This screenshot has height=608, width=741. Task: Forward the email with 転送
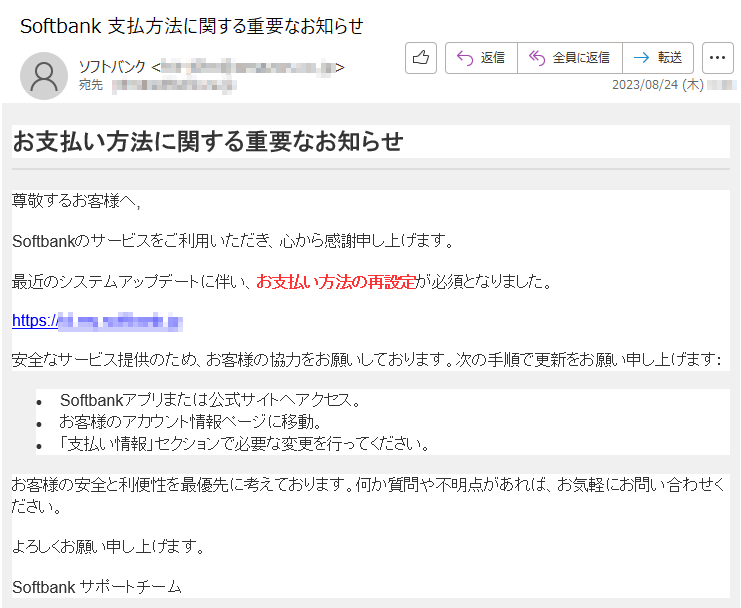[x=658, y=58]
